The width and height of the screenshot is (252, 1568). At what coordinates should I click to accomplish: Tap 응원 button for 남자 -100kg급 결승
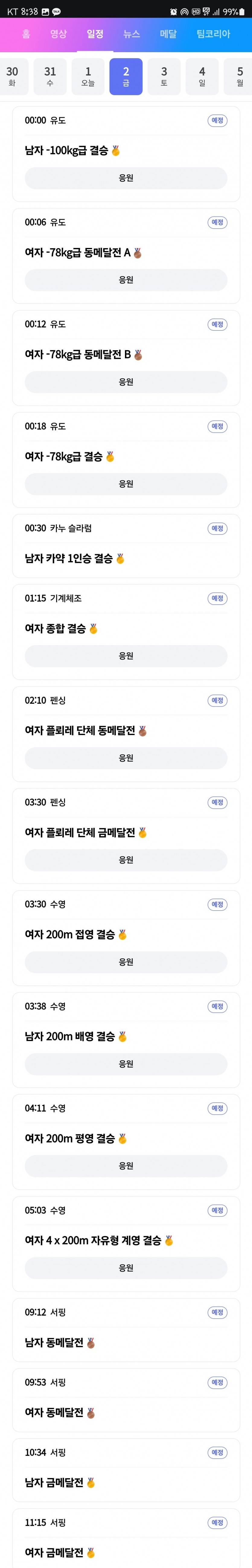(x=126, y=178)
